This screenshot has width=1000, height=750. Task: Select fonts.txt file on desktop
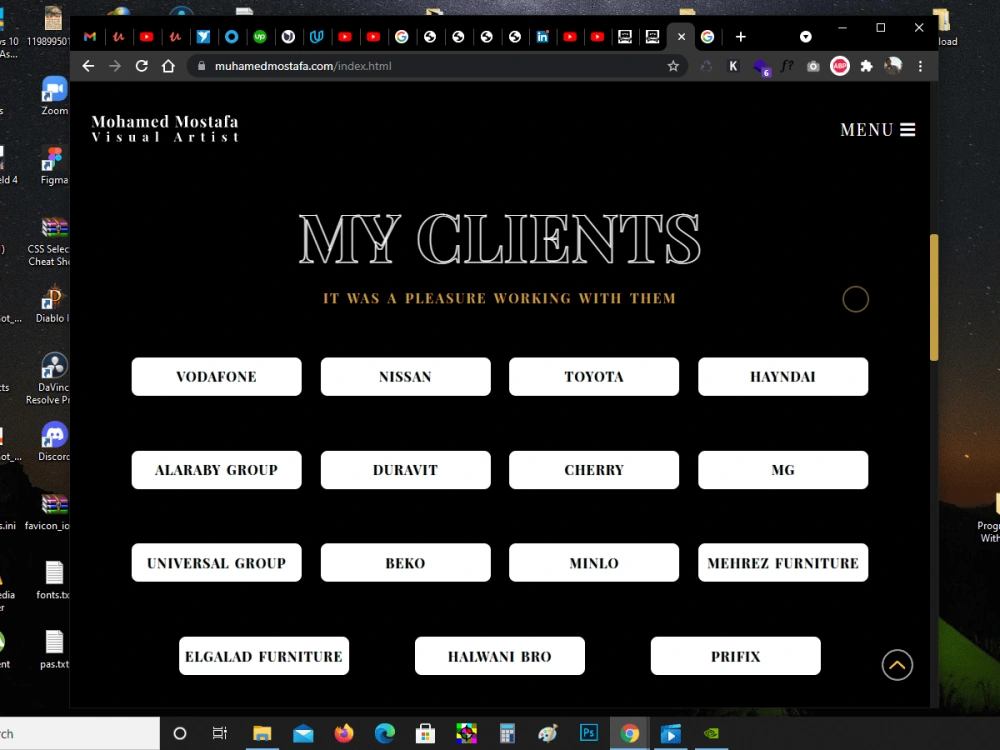(x=54, y=580)
